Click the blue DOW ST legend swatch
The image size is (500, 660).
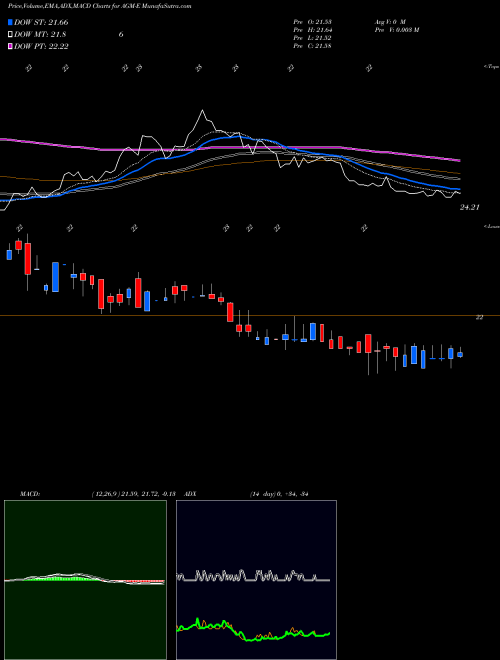pyautogui.click(x=10, y=22)
